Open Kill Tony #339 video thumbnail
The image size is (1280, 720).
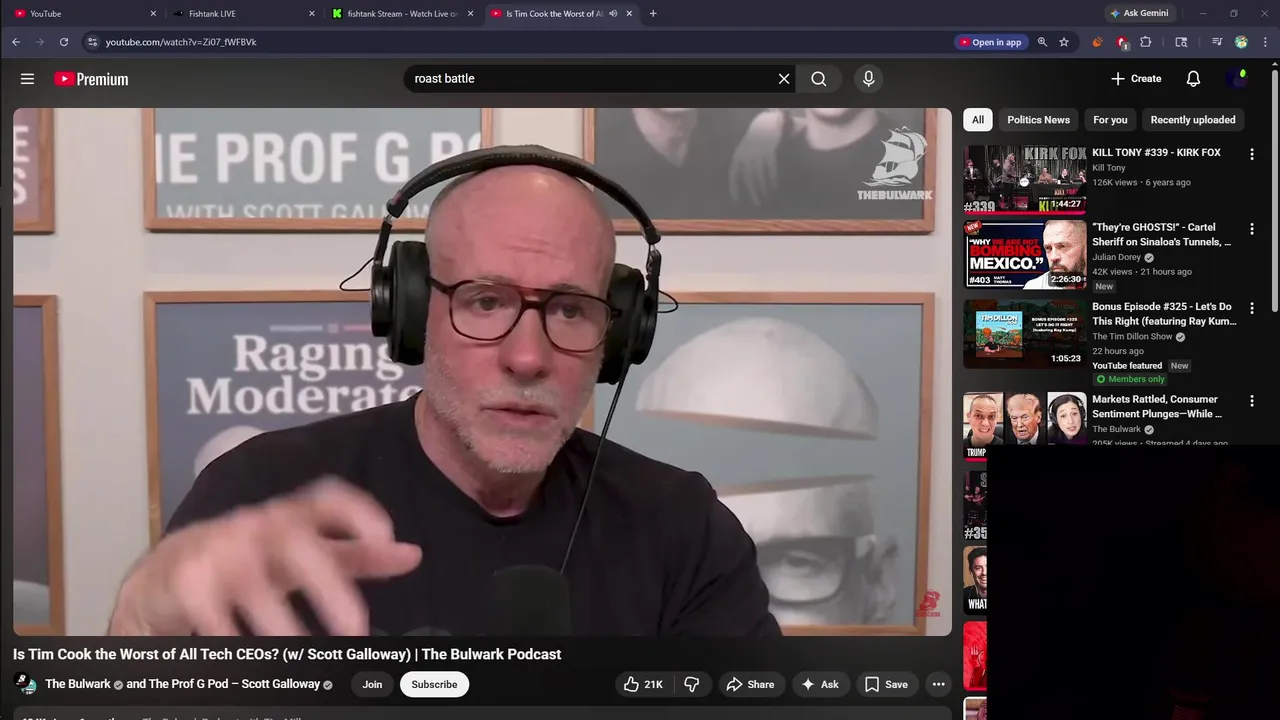tap(1025, 180)
